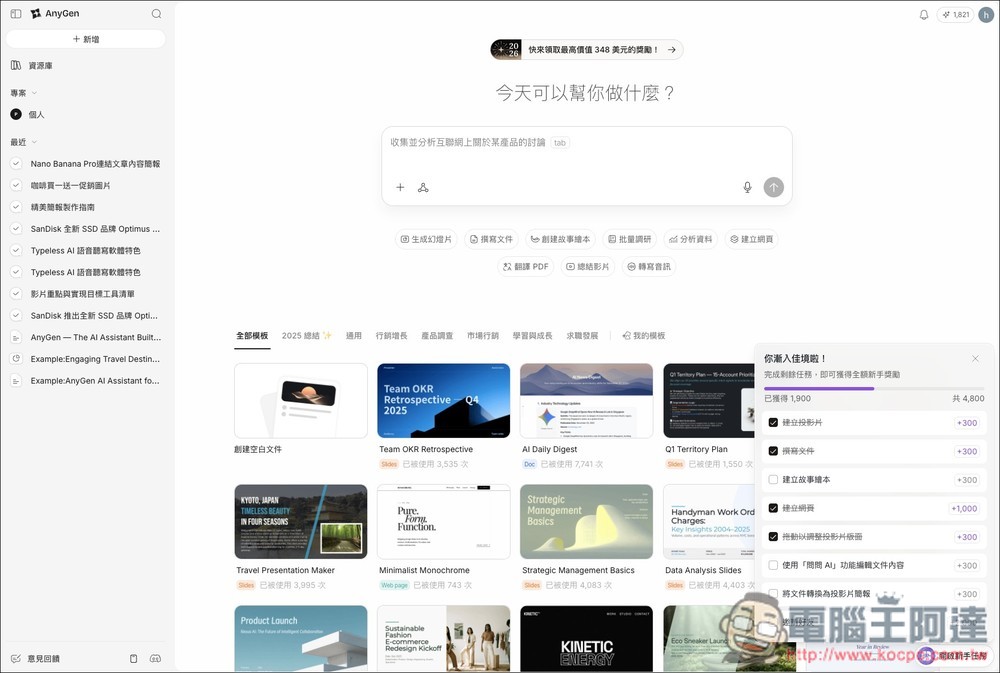The height and width of the screenshot is (673, 1000).
Task: Select the 撰寫文件 chip
Action: pyautogui.click(x=491, y=239)
